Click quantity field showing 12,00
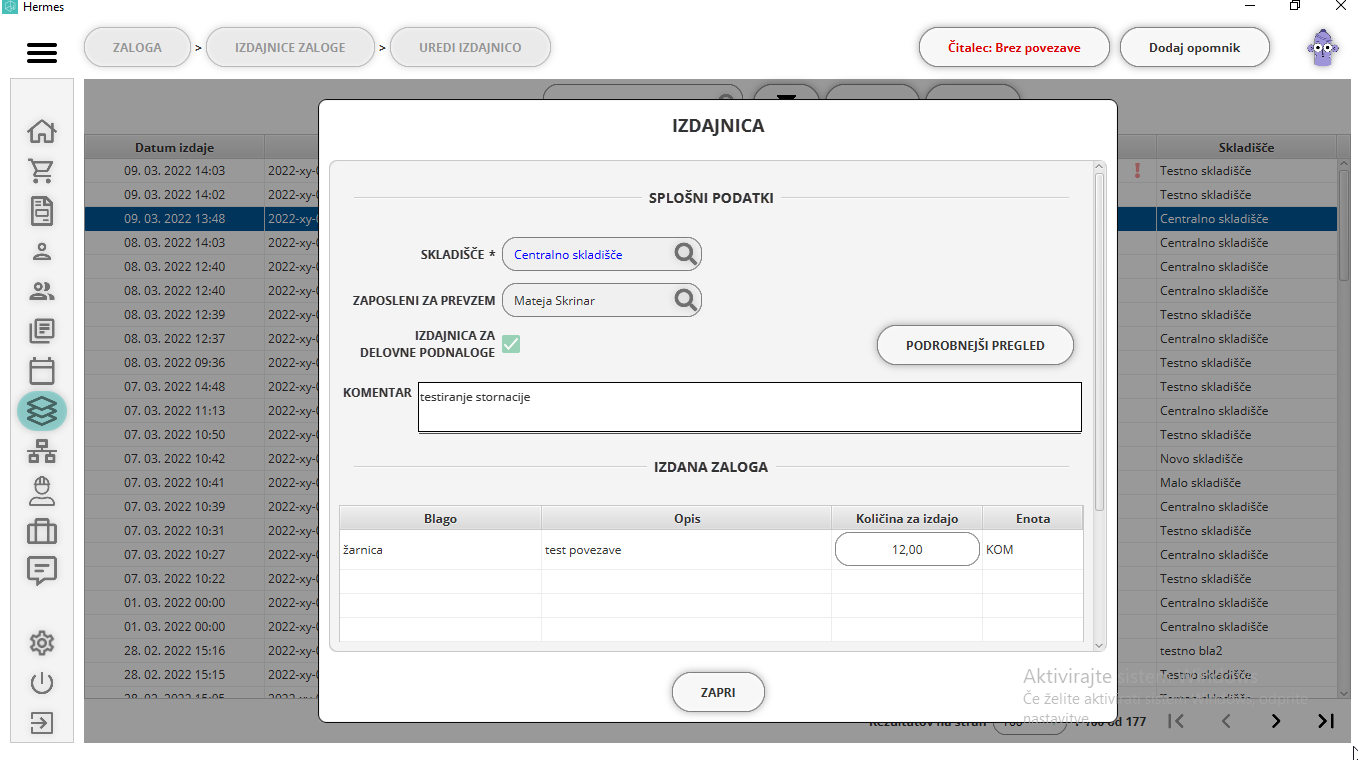The width and height of the screenshot is (1358, 760). point(907,549)
